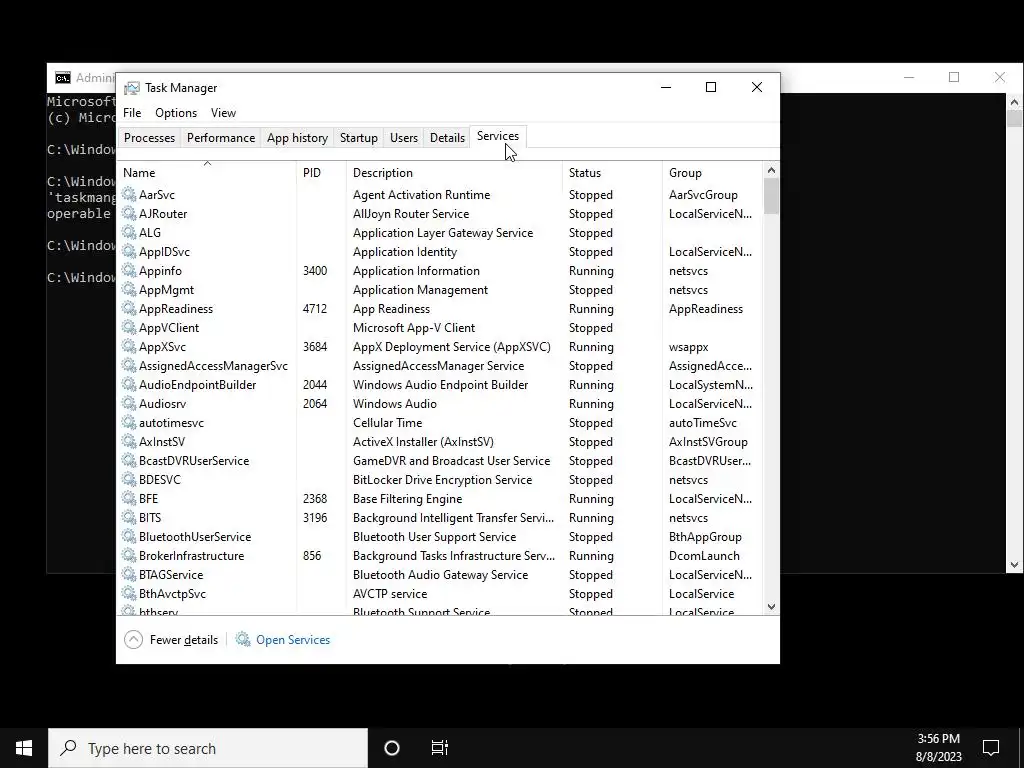This screenshot has height=768, width=1024.
Task: Click the services list scrollbar thumb
Action: [x=771, y=196]
